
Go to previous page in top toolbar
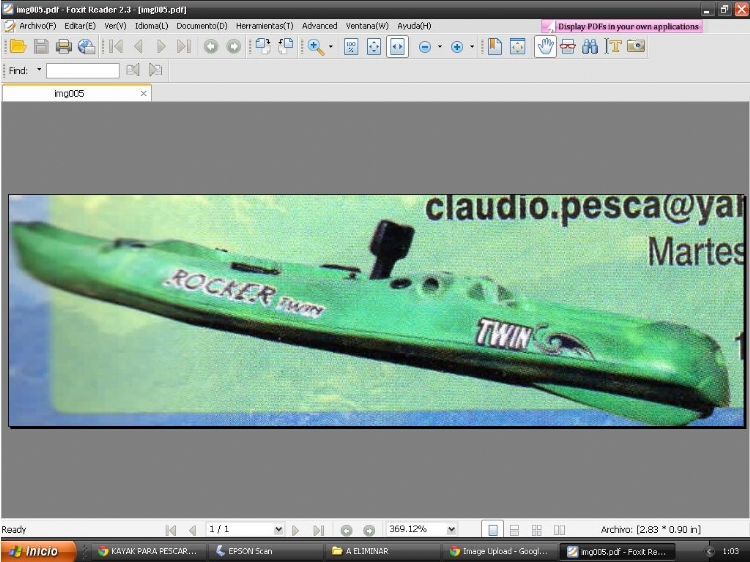coord(139,46)
